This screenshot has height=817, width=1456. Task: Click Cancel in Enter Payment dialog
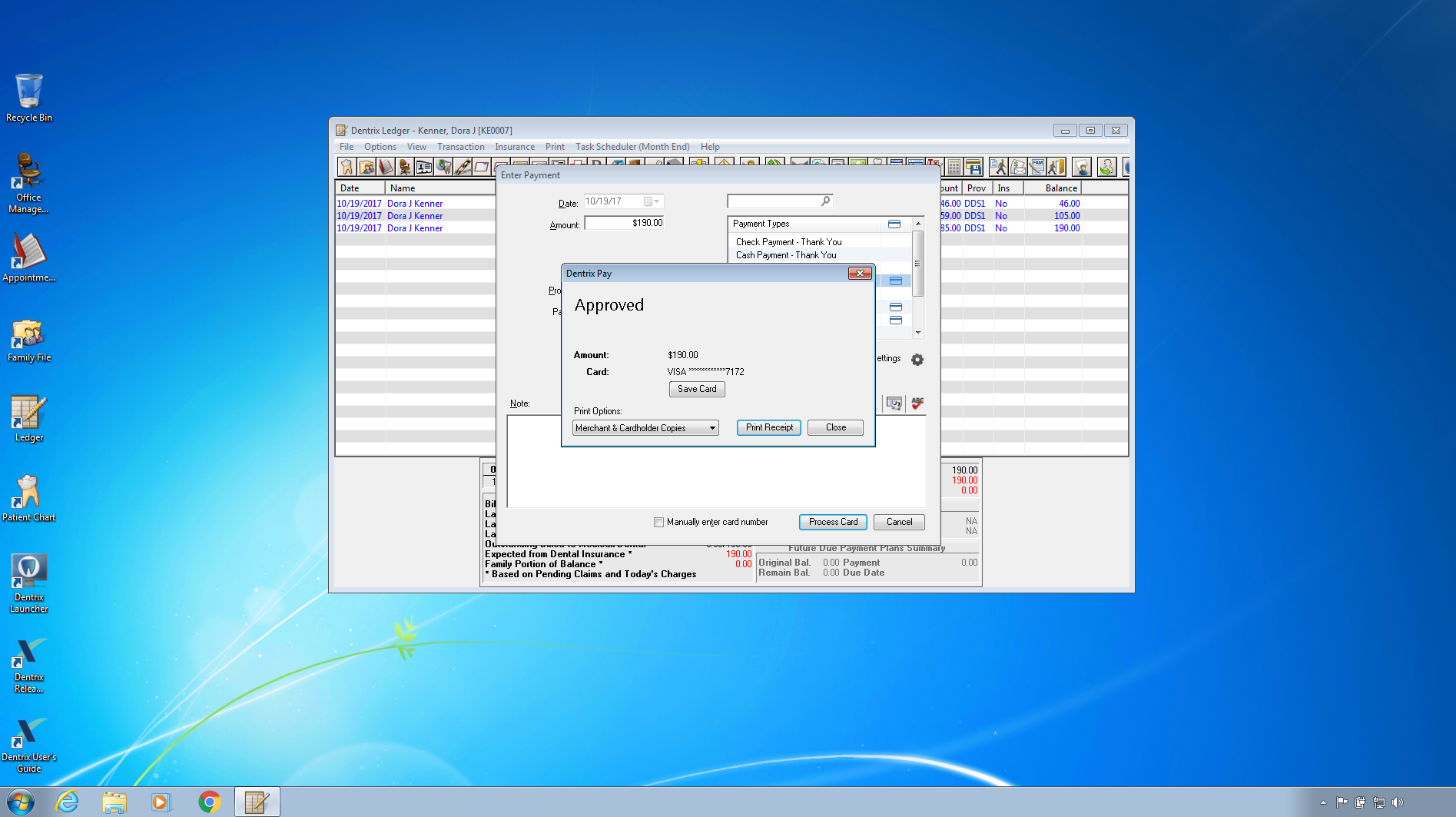[x=899, y=522]
